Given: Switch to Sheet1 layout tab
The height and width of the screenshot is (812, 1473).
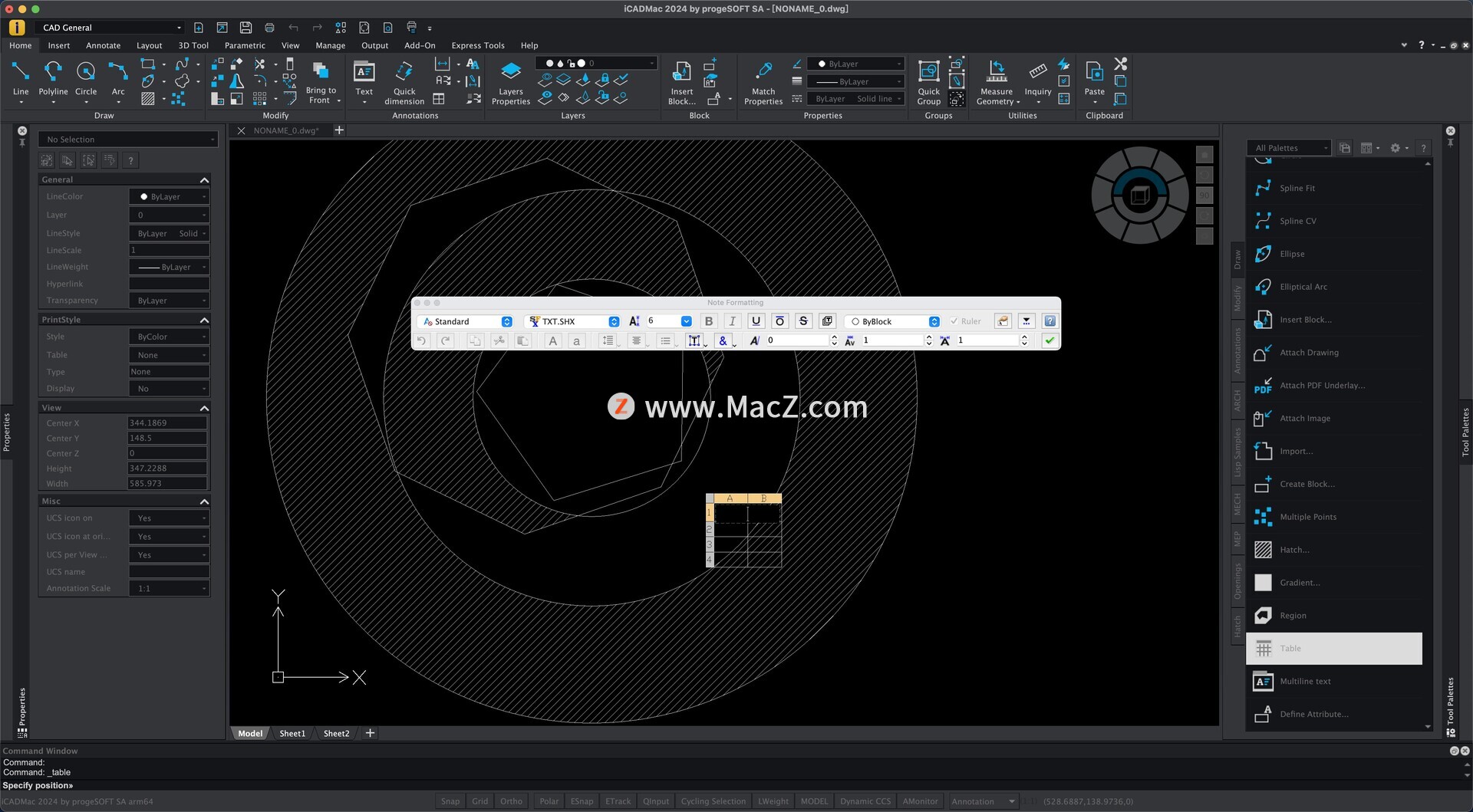Looking at the screenshot, I should 292,734.
